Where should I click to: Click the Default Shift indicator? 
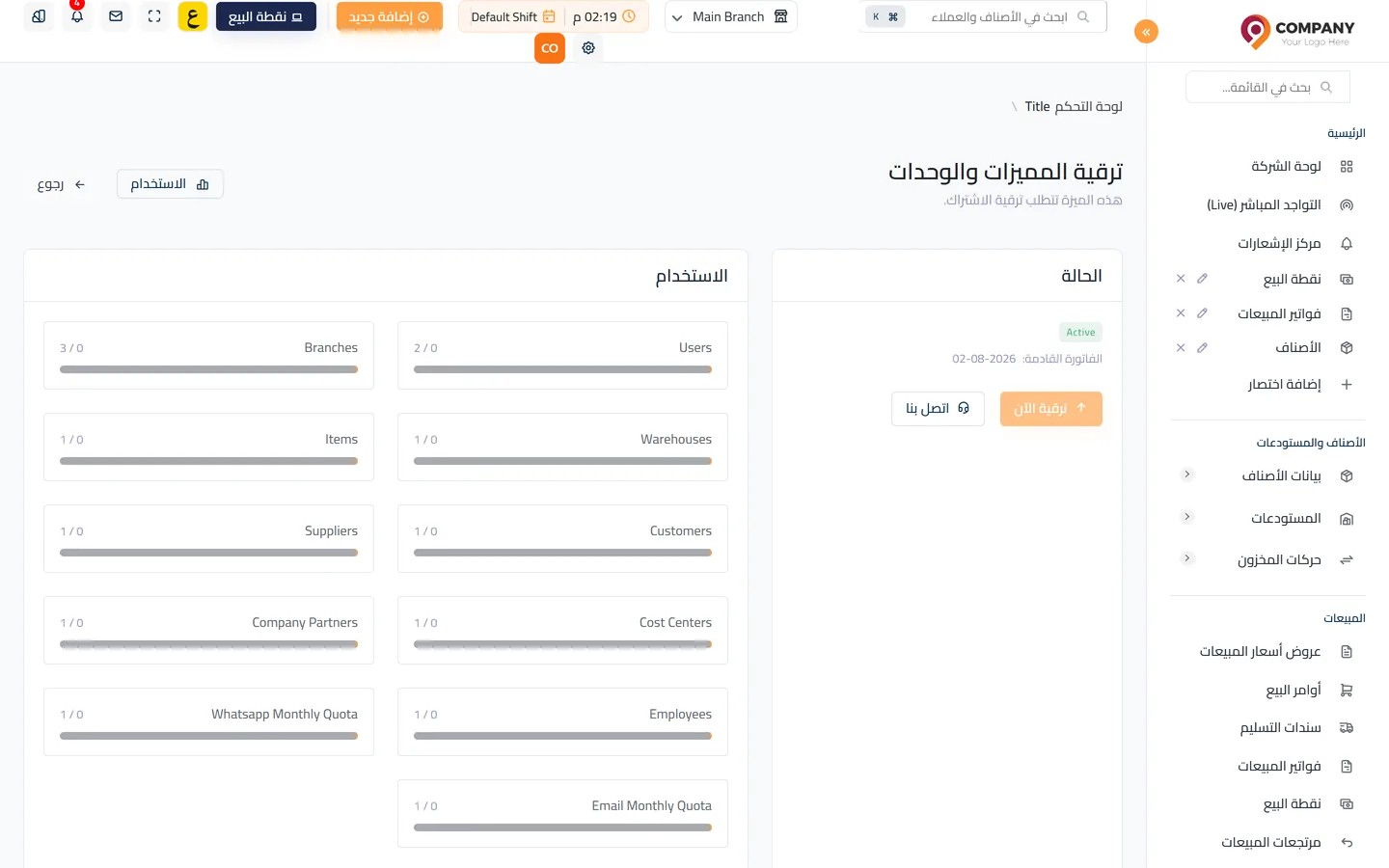(x=513, y=16)
